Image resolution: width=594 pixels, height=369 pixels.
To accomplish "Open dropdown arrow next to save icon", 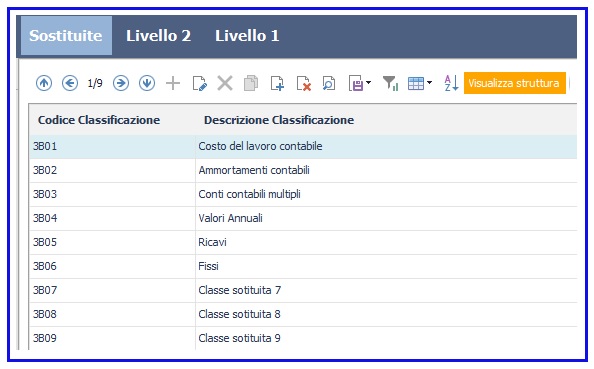I will 368,82.
